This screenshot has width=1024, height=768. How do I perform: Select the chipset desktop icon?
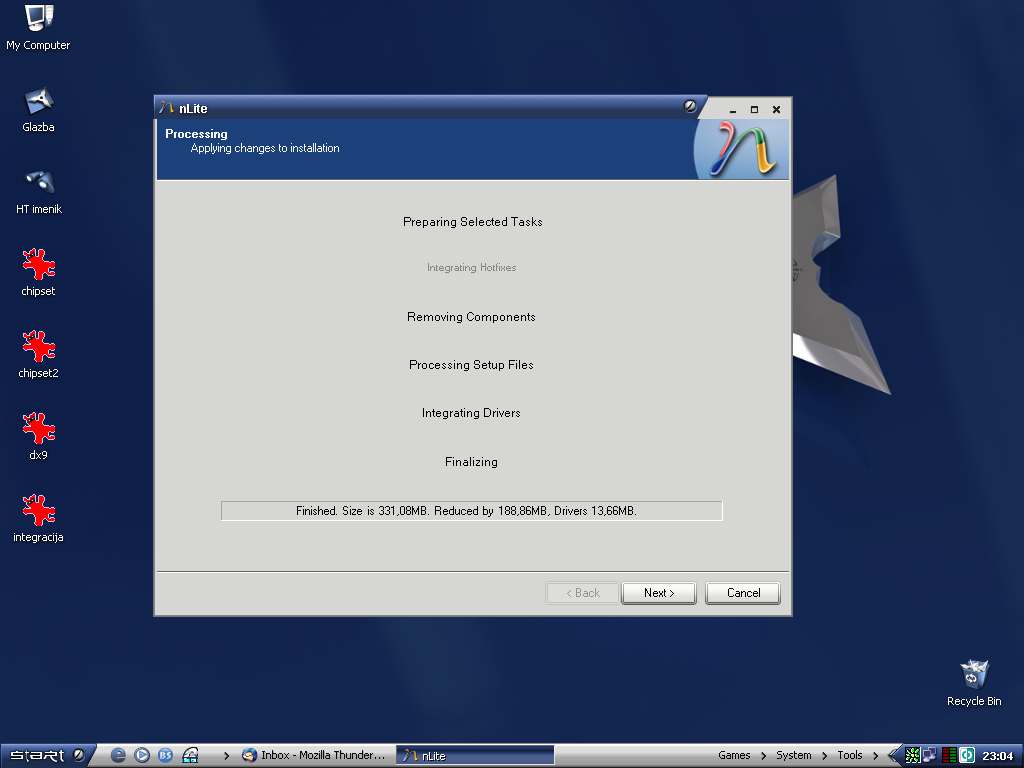coord(38,266)
